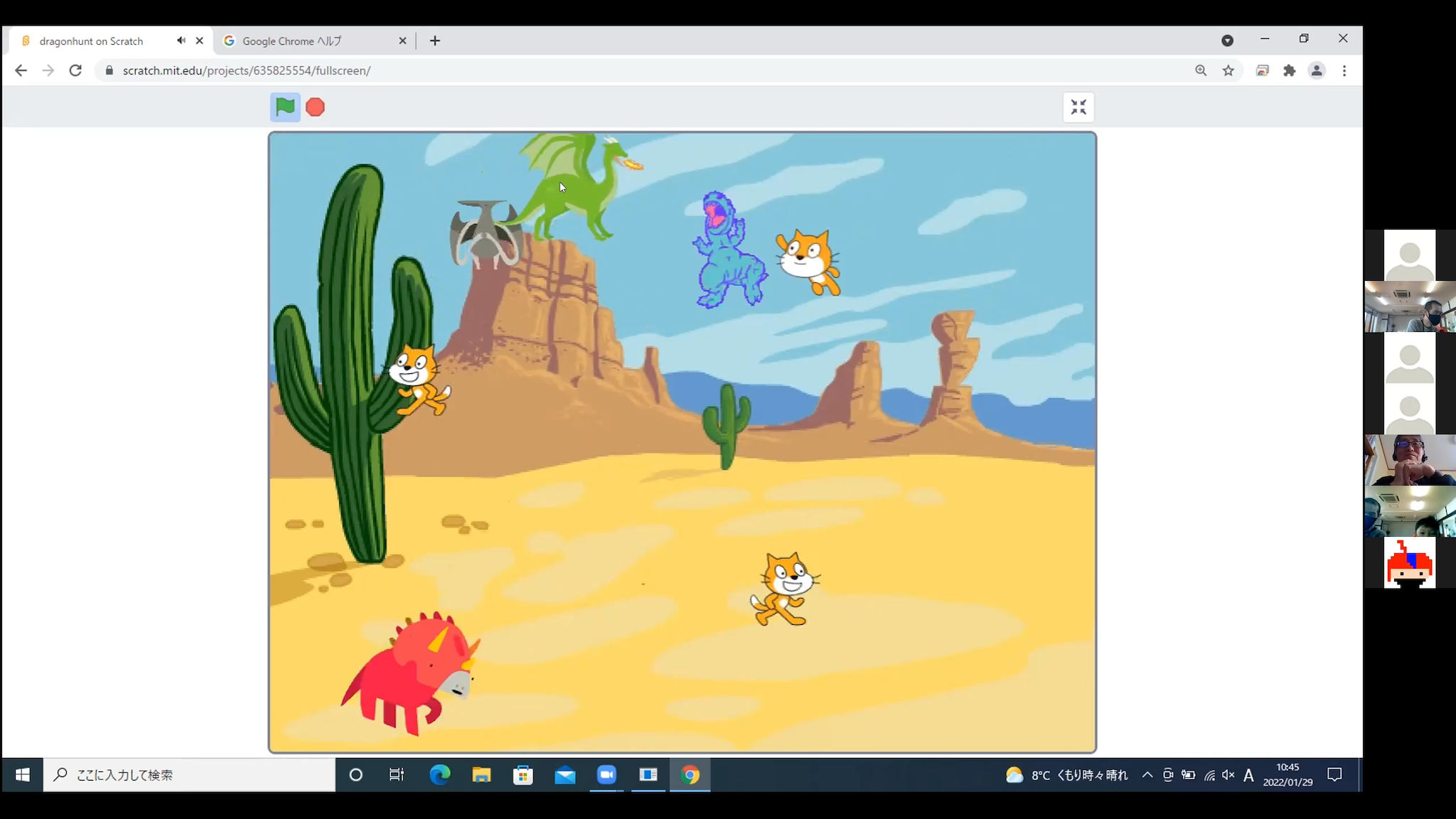Switch to Google Chrome on the taskbar

[690, 775]
